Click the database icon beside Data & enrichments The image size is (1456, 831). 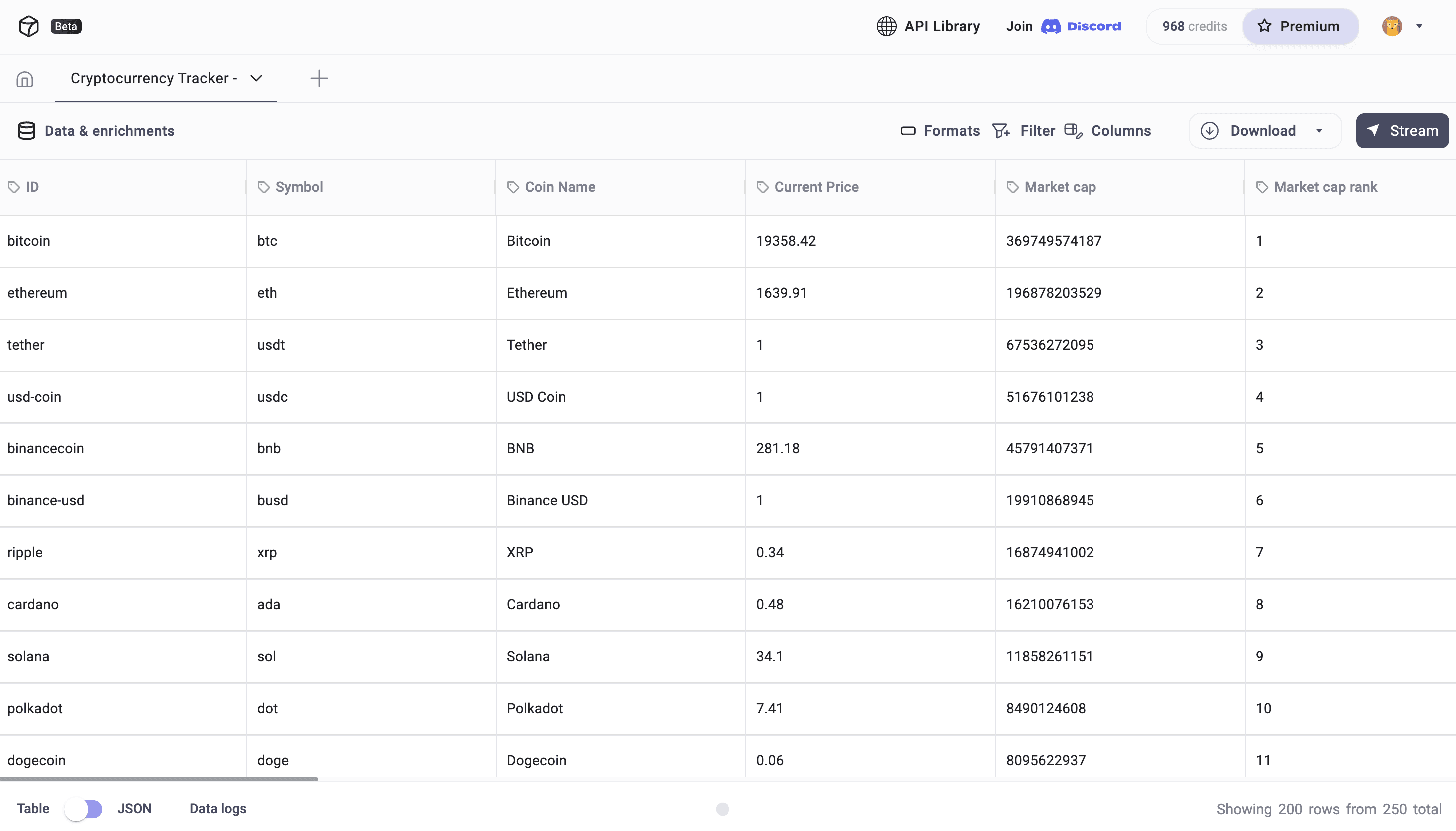[26, 131]
